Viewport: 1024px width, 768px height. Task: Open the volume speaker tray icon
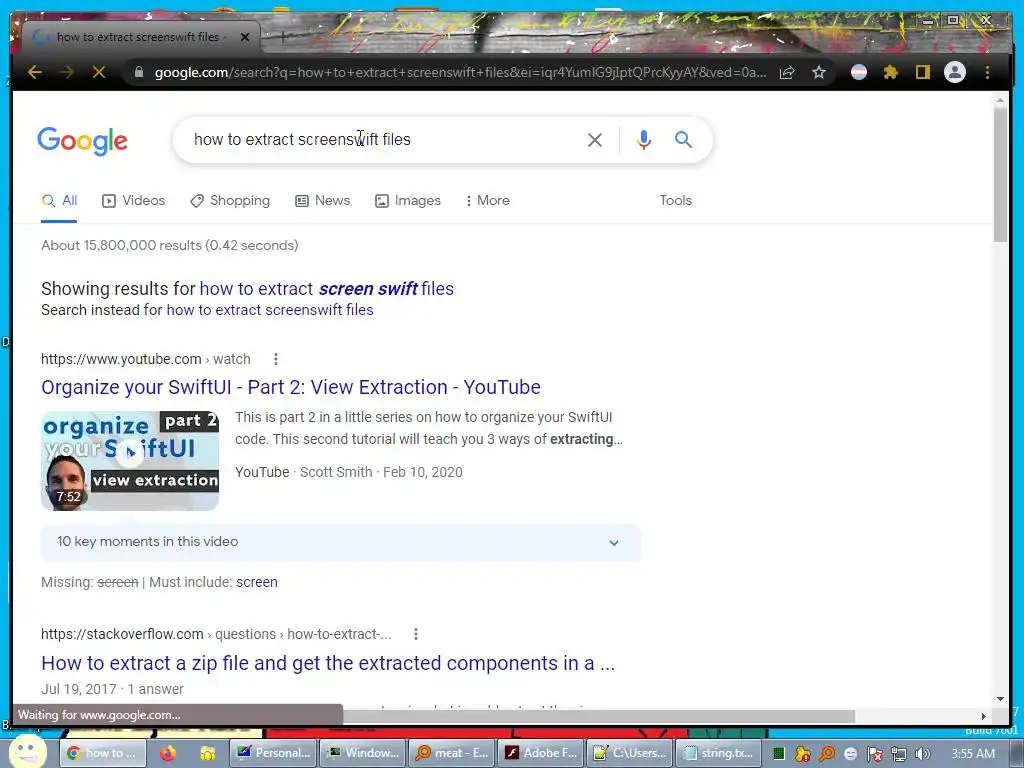click(923, 754)
